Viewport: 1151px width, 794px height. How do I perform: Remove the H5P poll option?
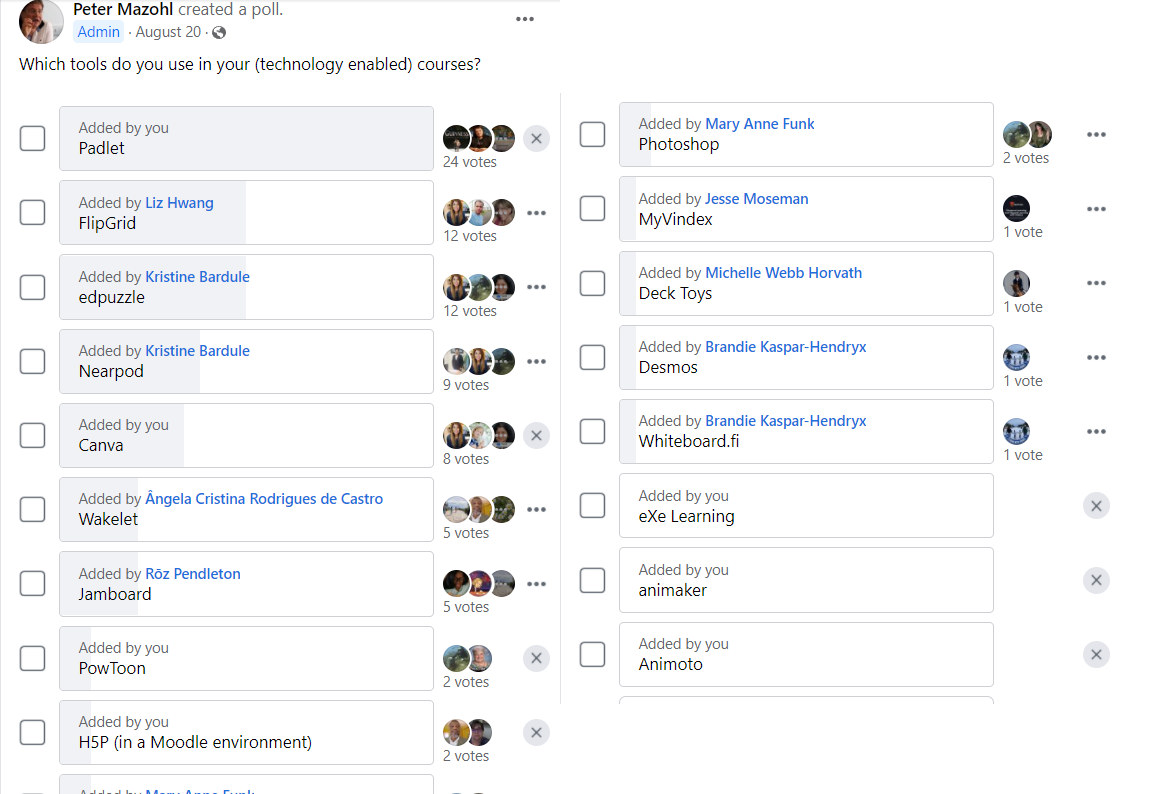[x=537, y=733]
